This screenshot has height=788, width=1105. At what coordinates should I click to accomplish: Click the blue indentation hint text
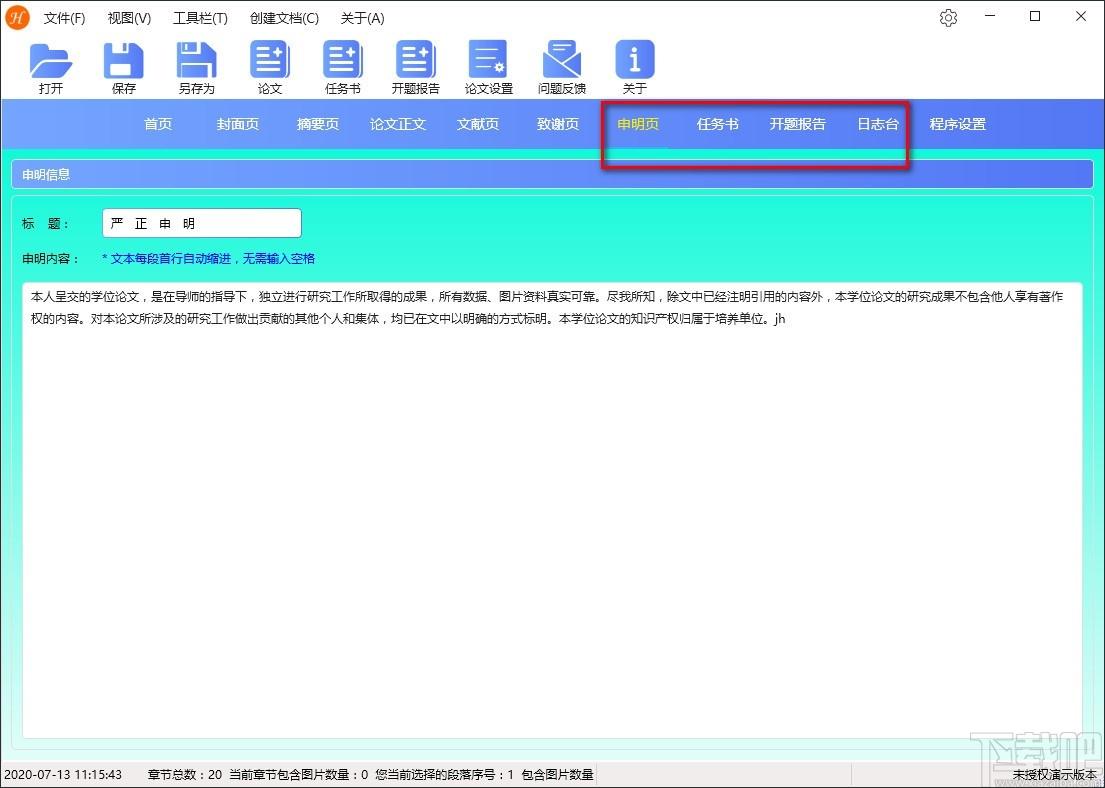209,259
